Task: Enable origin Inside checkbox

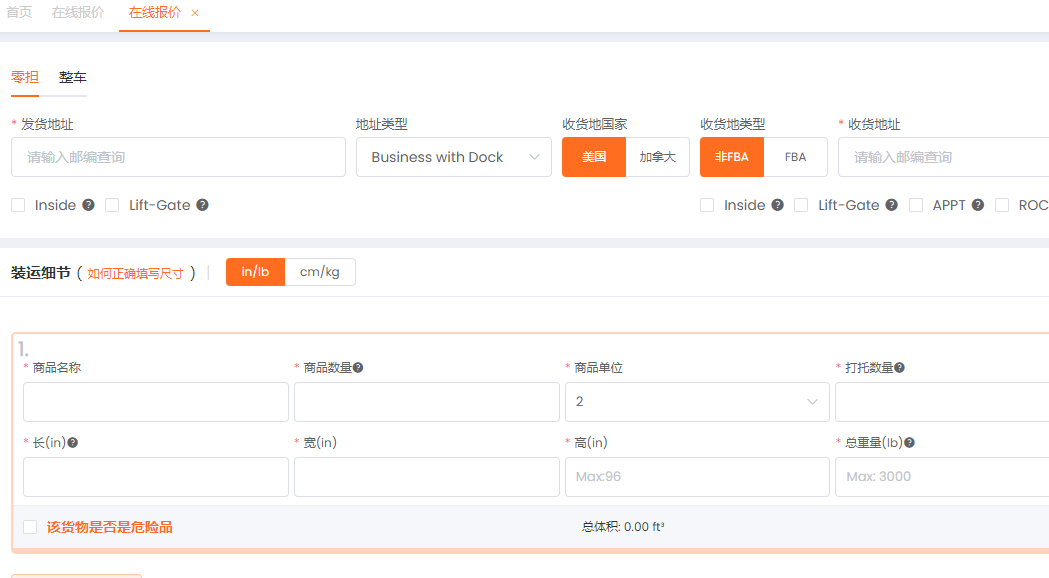Action: 18,205
